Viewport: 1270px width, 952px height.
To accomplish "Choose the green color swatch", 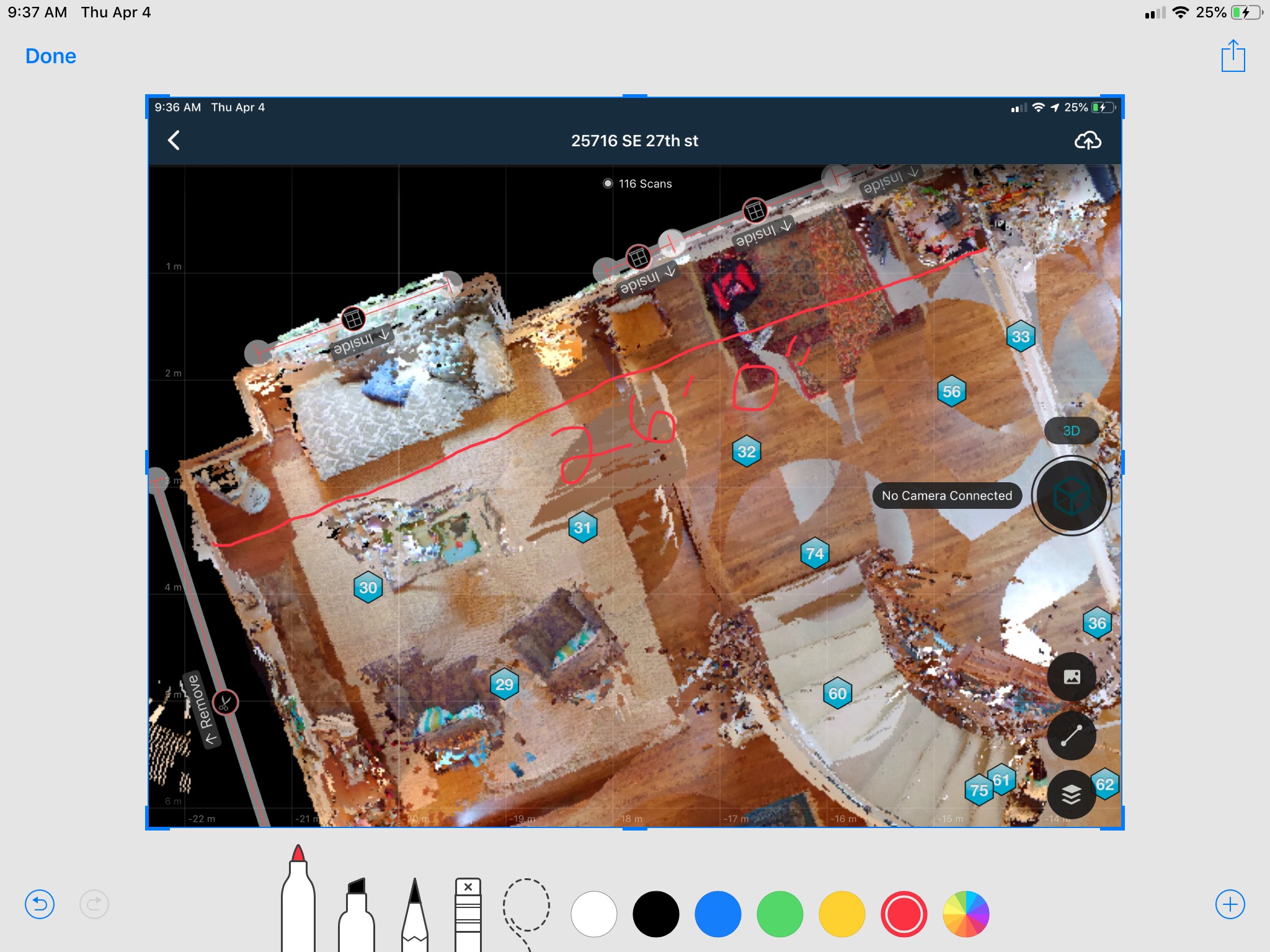I will 780,914.
